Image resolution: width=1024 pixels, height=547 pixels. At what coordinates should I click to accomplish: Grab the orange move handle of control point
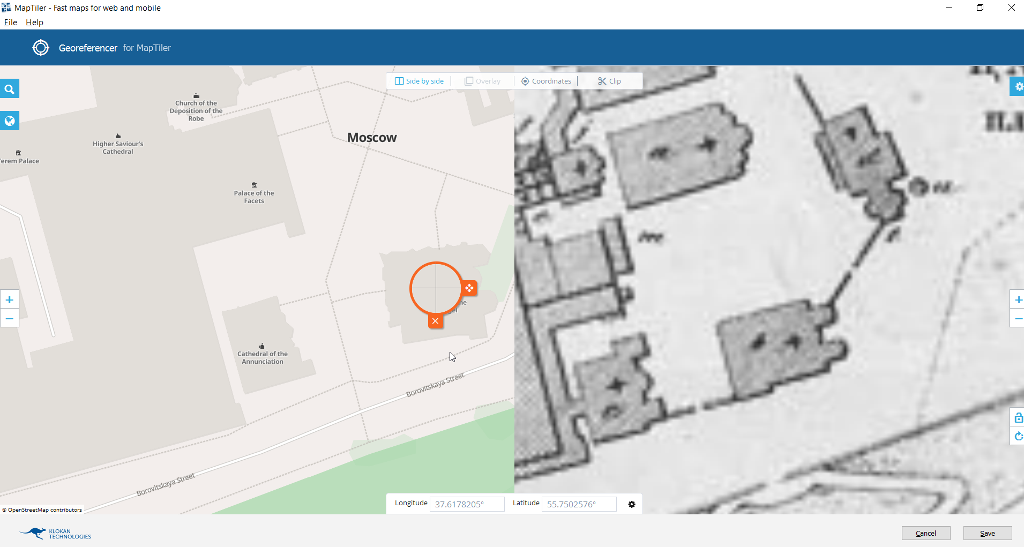(469, 288)
